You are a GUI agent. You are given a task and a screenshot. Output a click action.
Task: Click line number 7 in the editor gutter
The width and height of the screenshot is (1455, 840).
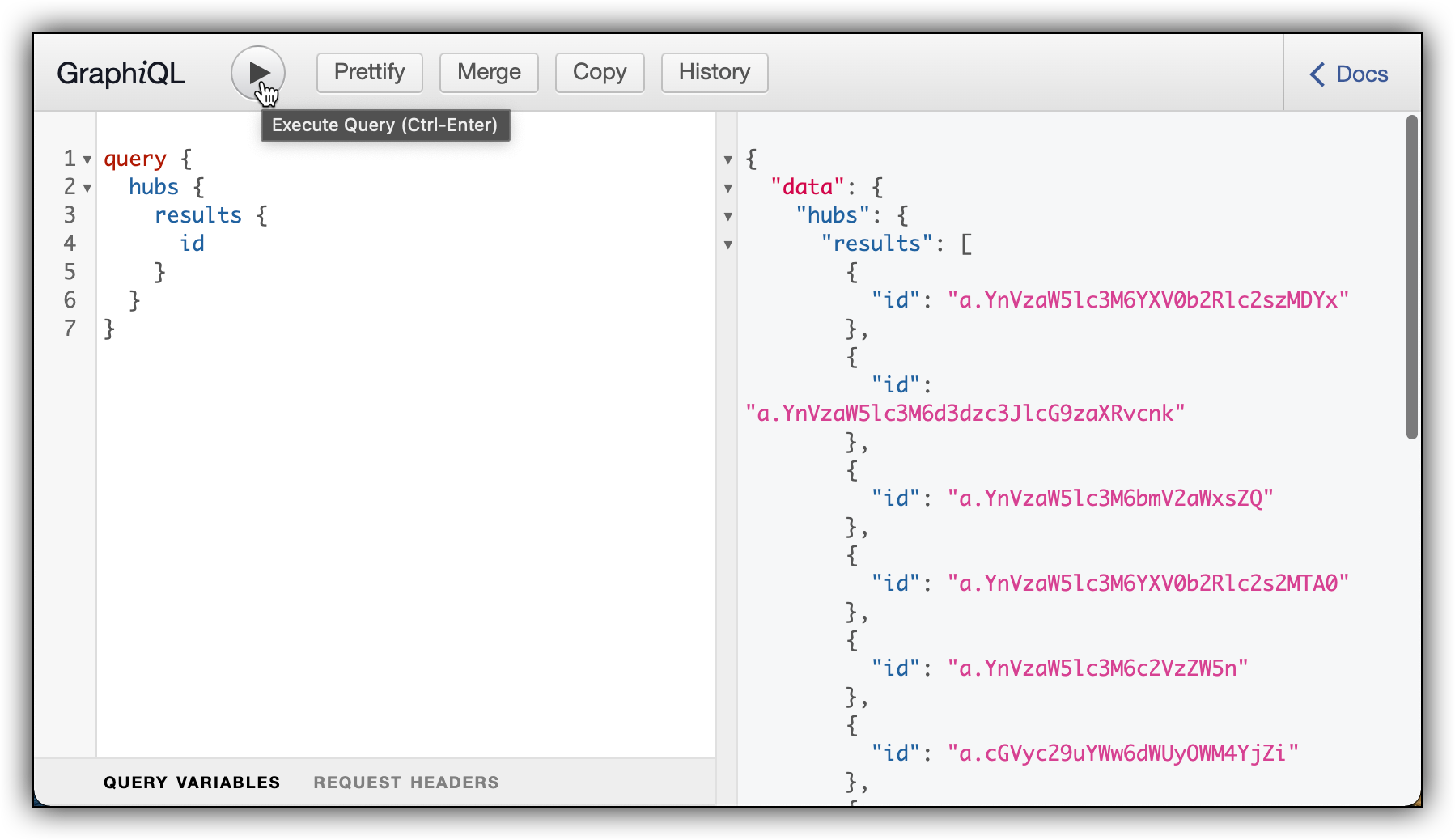(x=70, y=329)
